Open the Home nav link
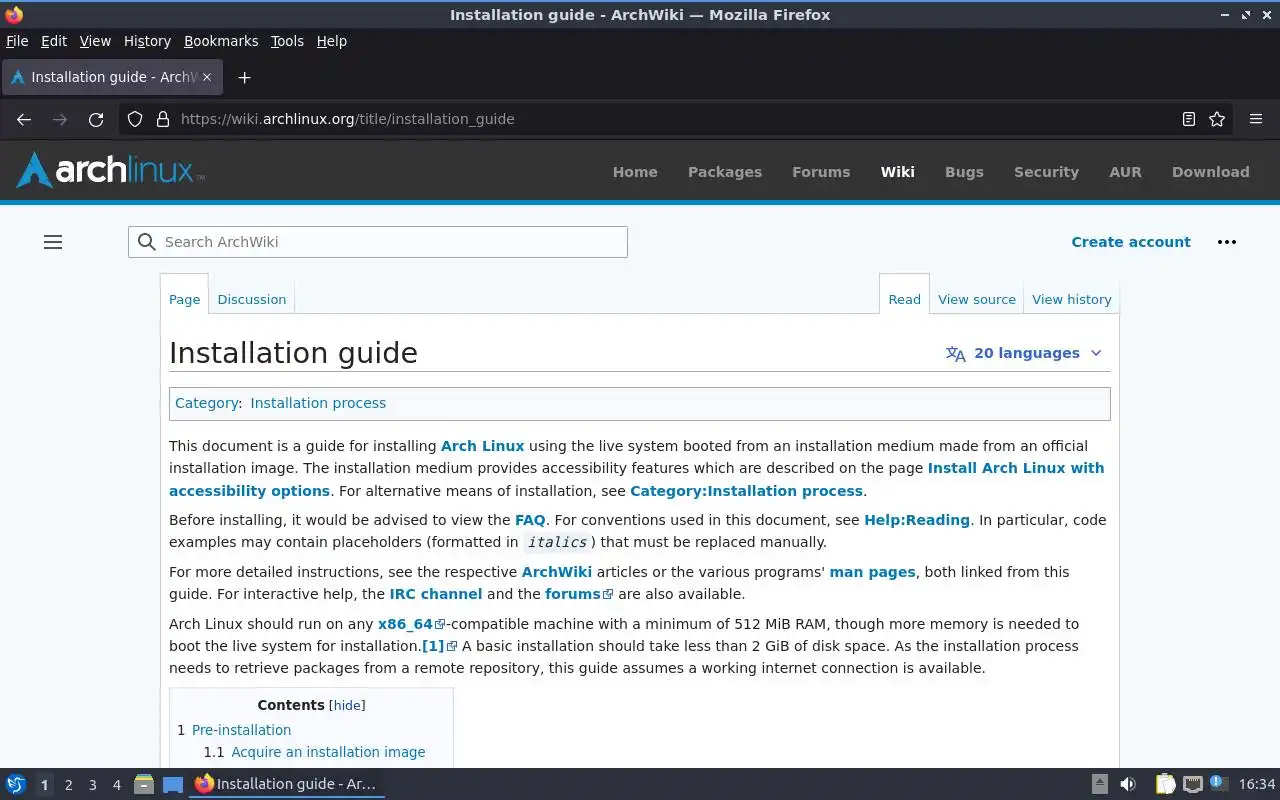The image size is (1280, 800). 635,172
